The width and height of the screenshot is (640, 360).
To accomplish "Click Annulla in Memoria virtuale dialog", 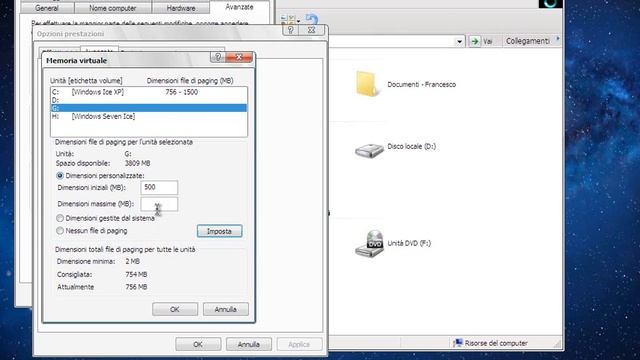I will point(226,309).
